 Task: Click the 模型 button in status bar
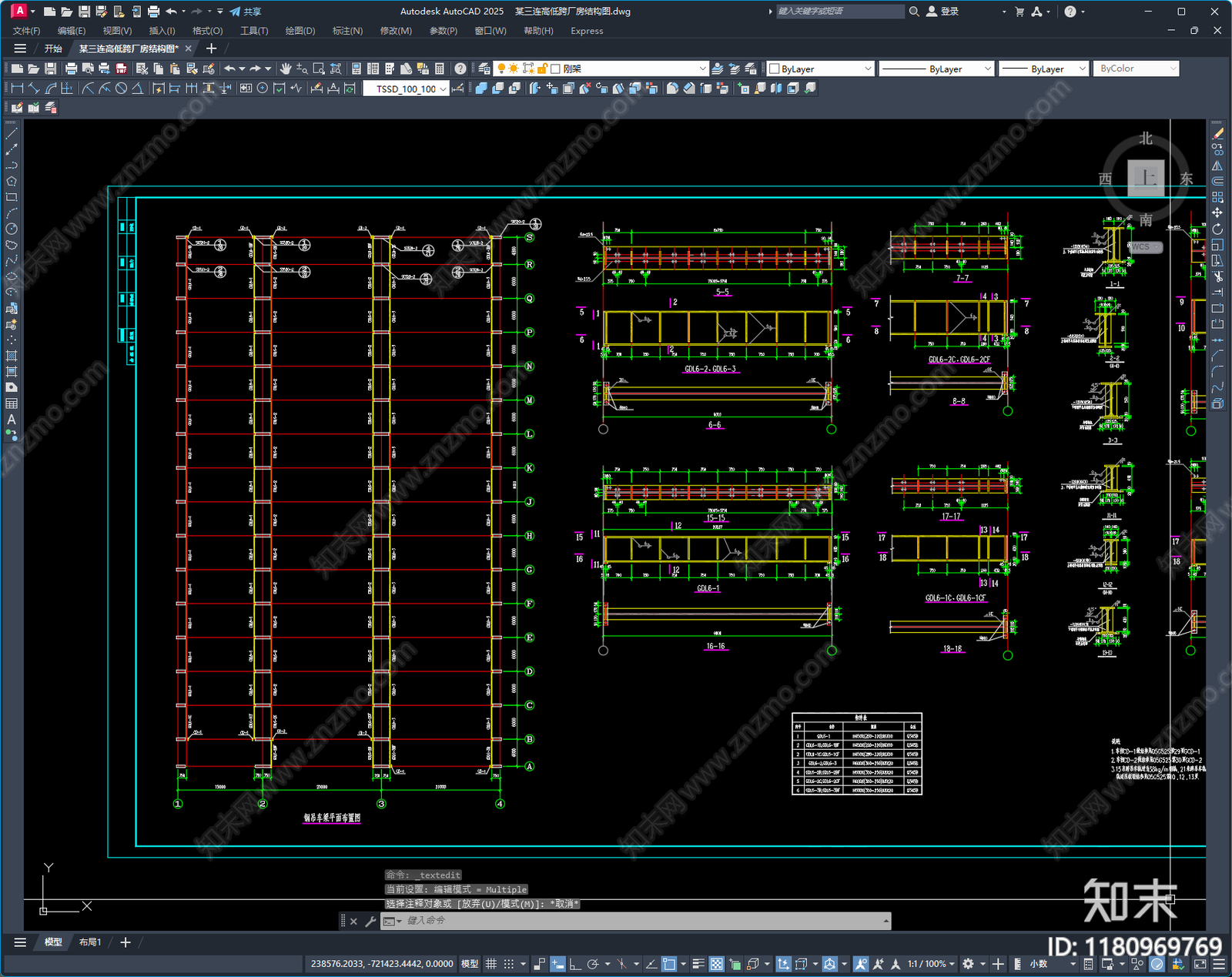pyautogui.click(x=469, y=964)
